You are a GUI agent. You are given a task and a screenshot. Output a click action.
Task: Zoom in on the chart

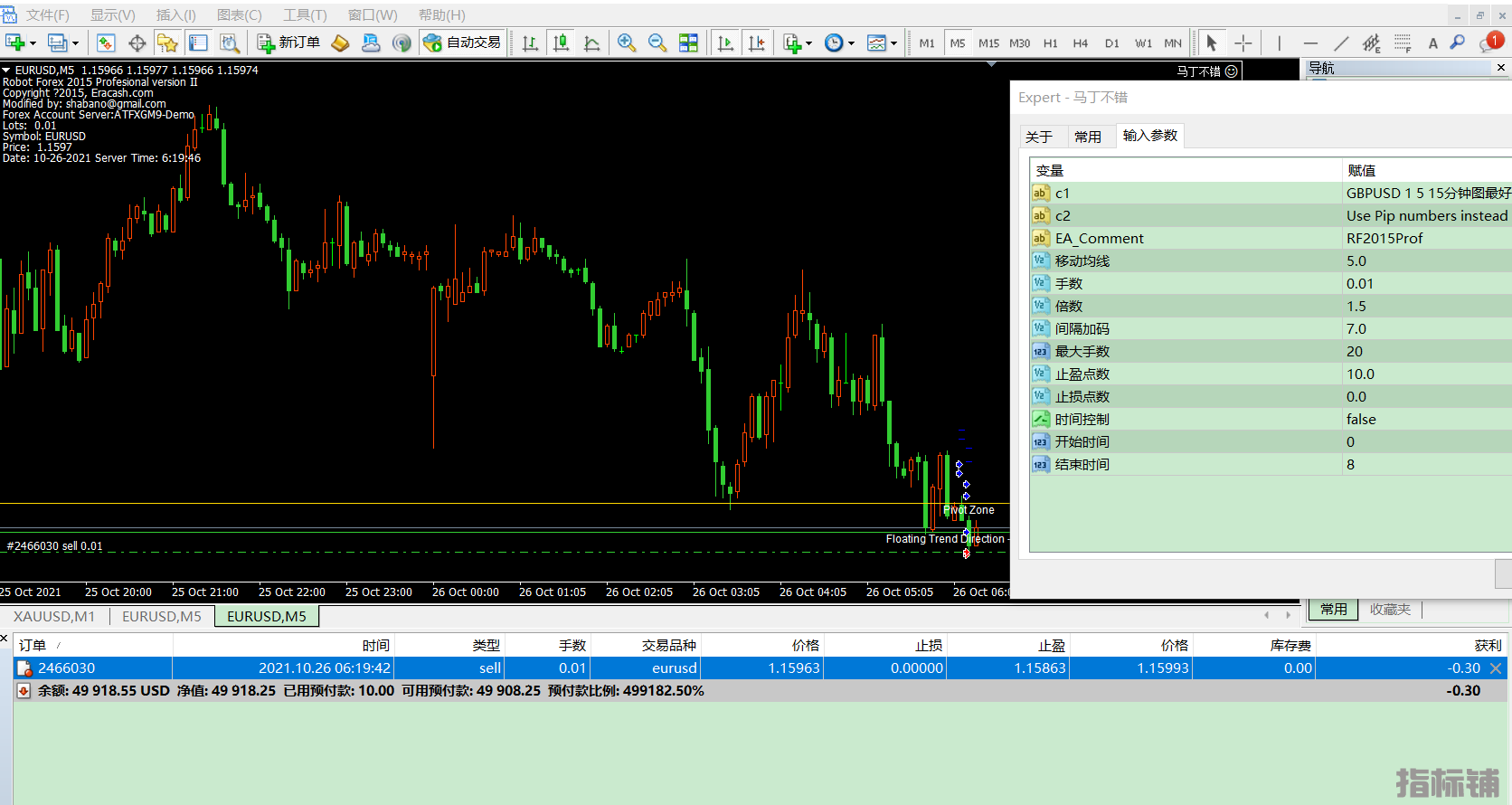click(626, 43)
